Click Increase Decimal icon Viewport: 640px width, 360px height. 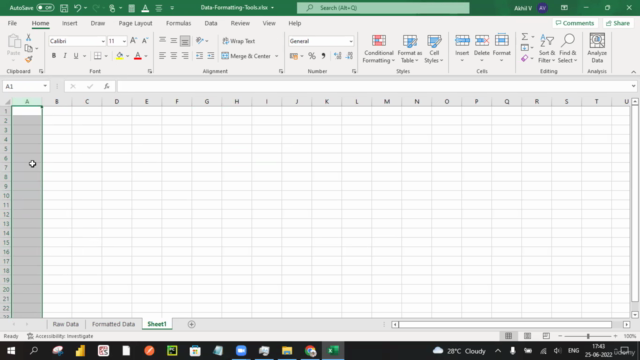338,56
